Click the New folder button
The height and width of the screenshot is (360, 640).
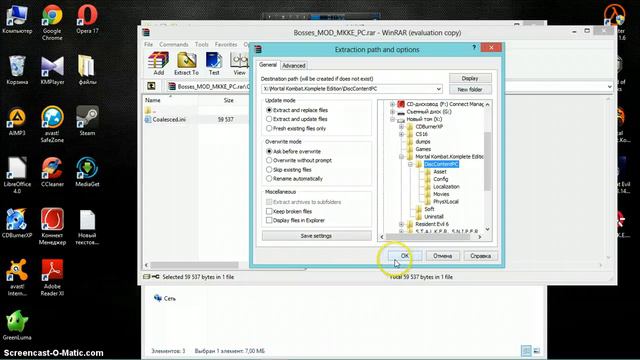[470, 89]
